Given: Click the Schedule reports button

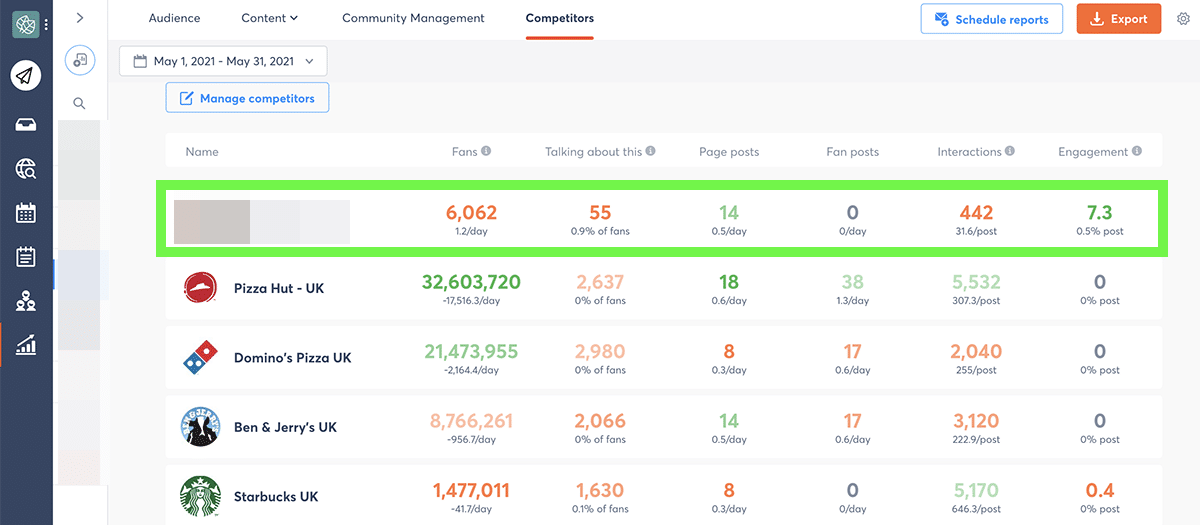Looking at the screenshot, I should [991, 19].
